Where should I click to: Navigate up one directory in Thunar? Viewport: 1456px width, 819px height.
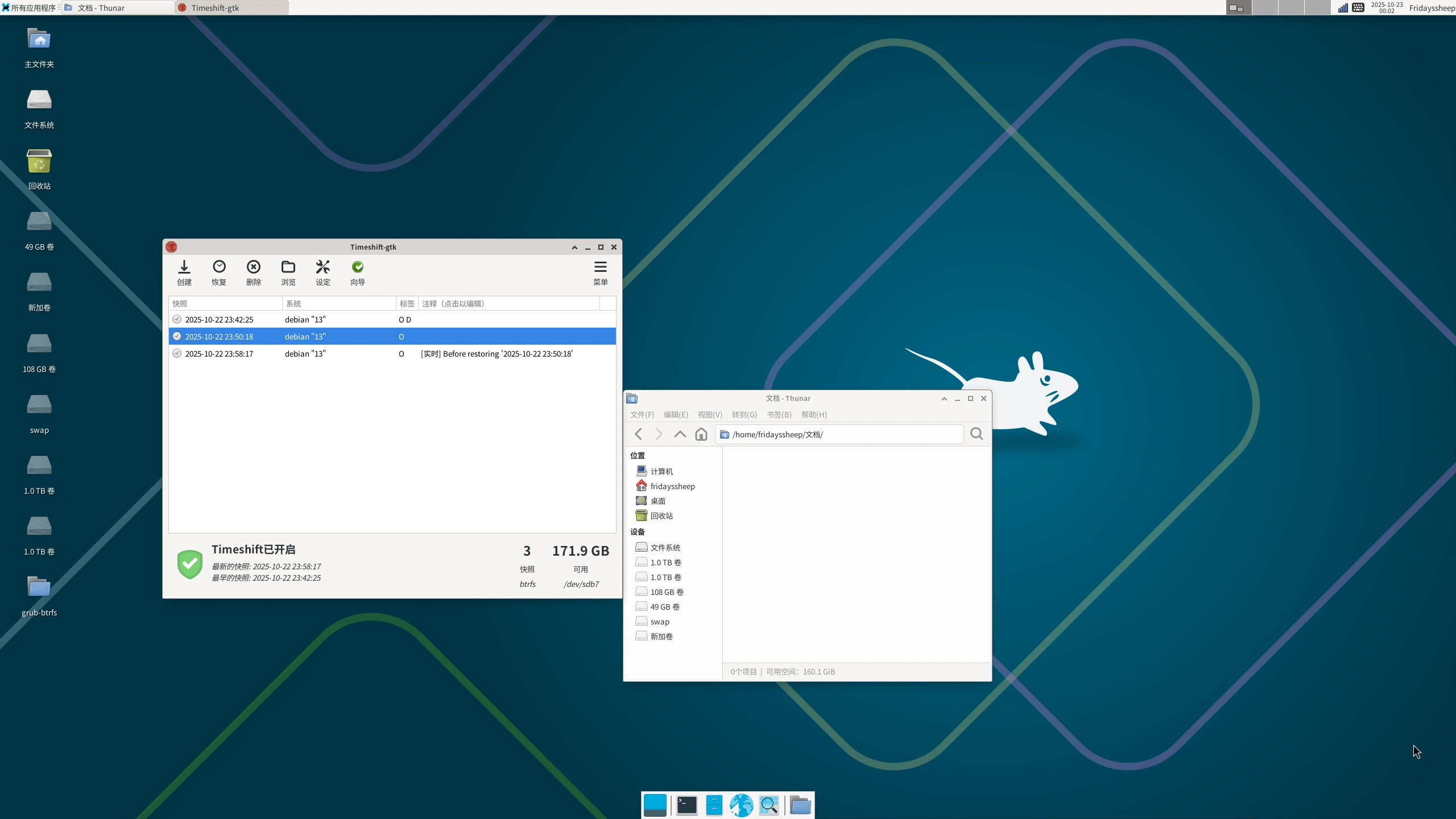(x=680, y=434)
